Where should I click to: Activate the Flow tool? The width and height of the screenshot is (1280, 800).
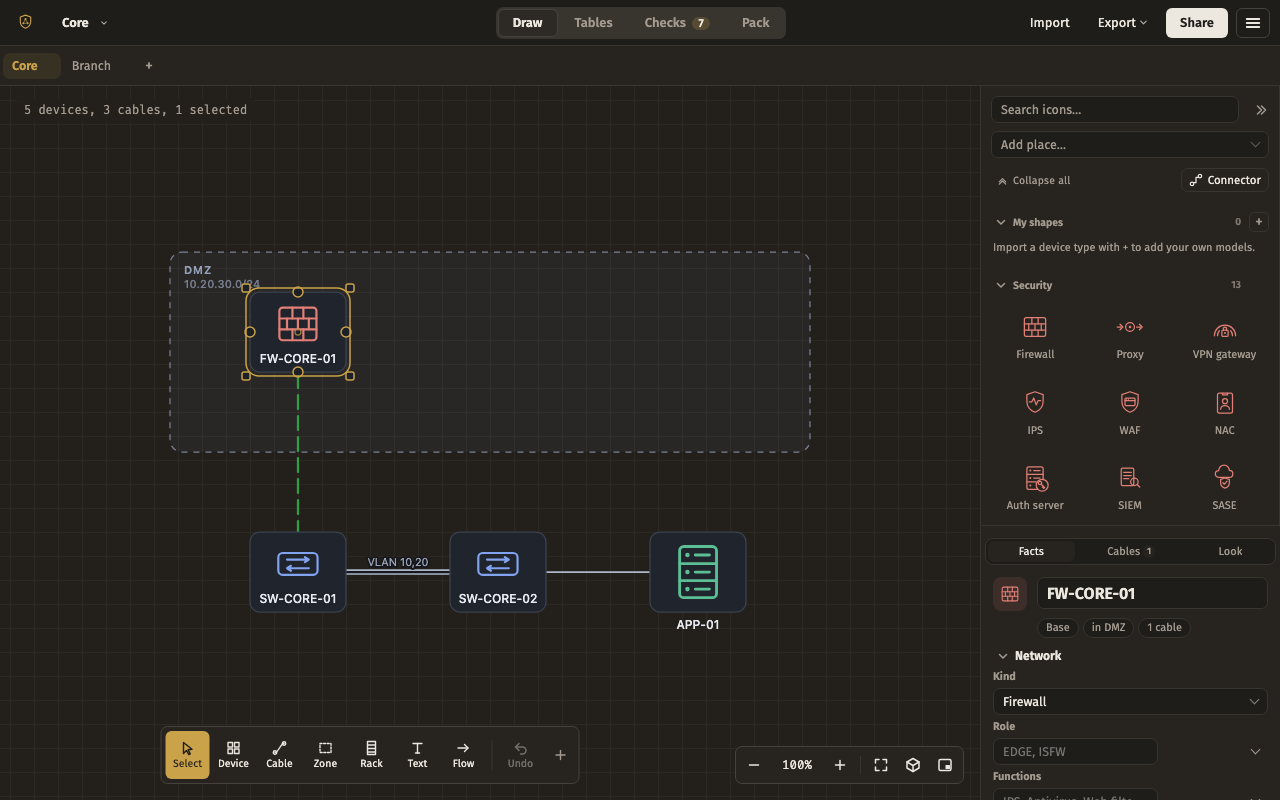pos(463,755)
